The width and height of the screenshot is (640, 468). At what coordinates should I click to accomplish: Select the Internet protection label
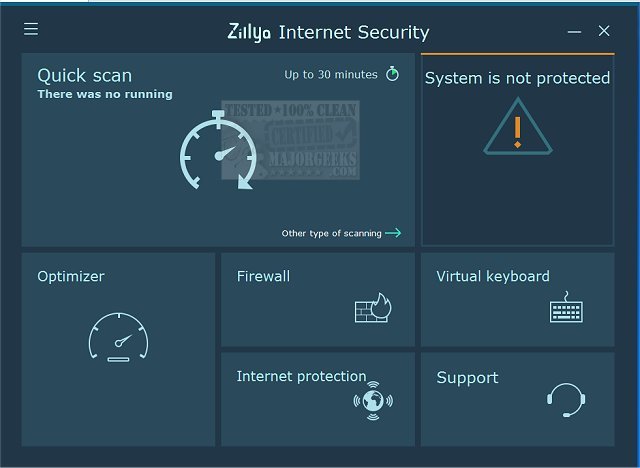(301, 376)
